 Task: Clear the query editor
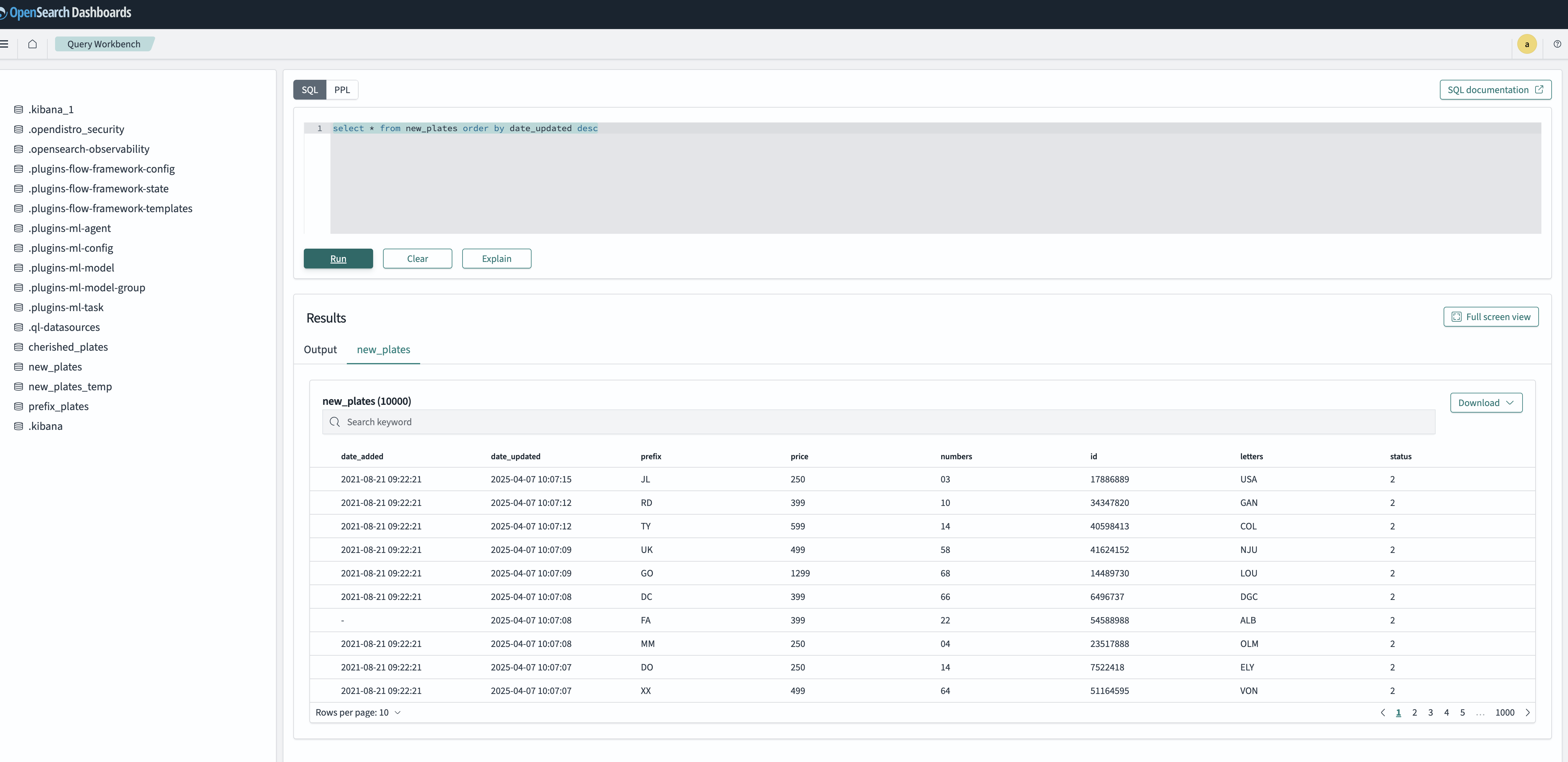[418, 259]
